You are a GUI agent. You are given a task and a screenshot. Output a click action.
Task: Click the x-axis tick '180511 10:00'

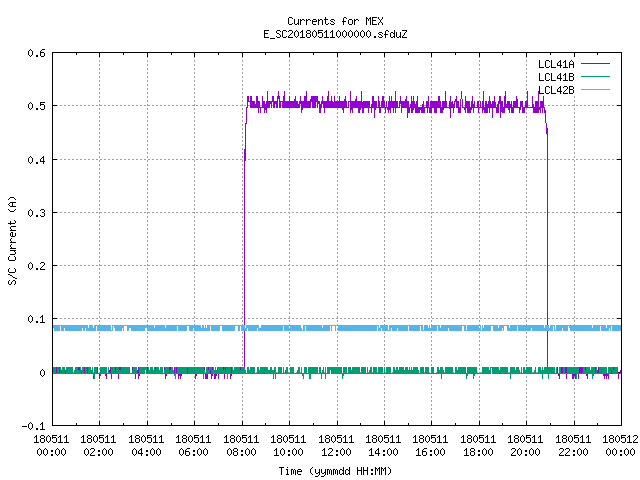(x=289, y=446)
